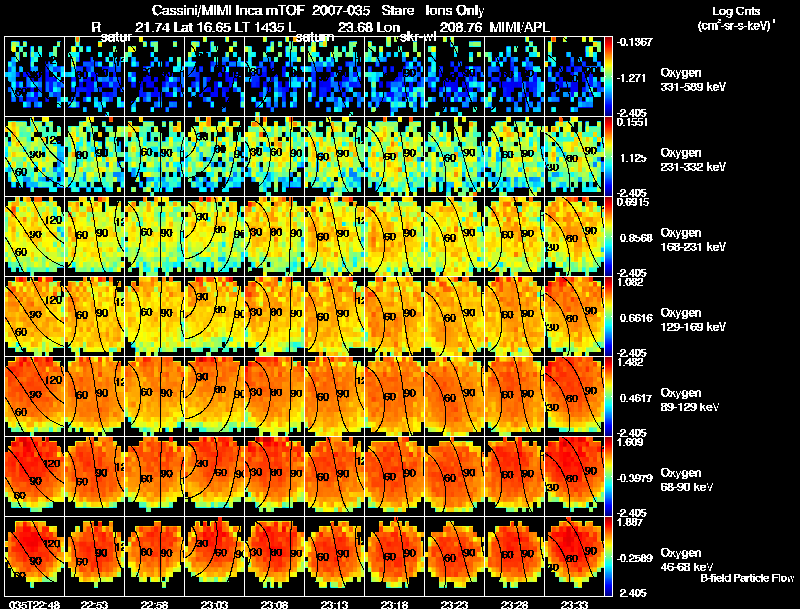Click the time label '23:33'
The width and height of the screenshot is (800, 609).
(574, 604)
